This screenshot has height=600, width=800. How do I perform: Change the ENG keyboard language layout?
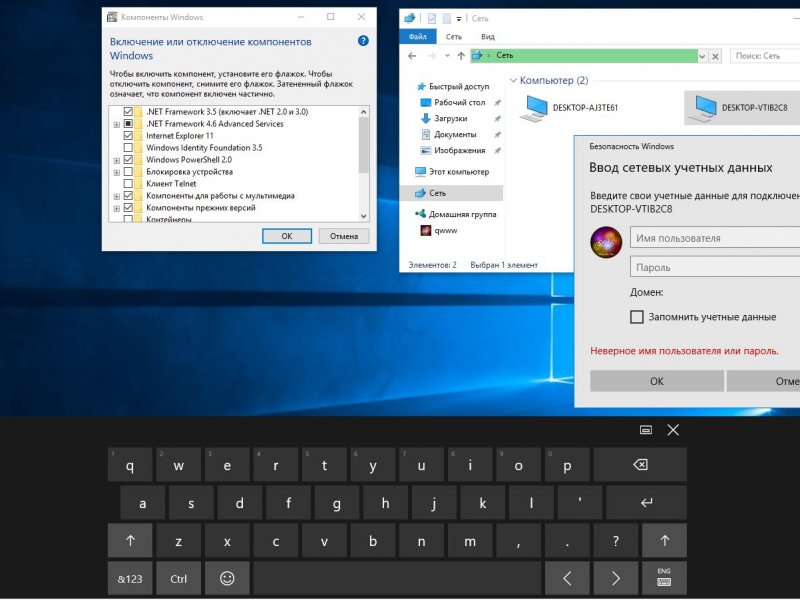point(664,579)
